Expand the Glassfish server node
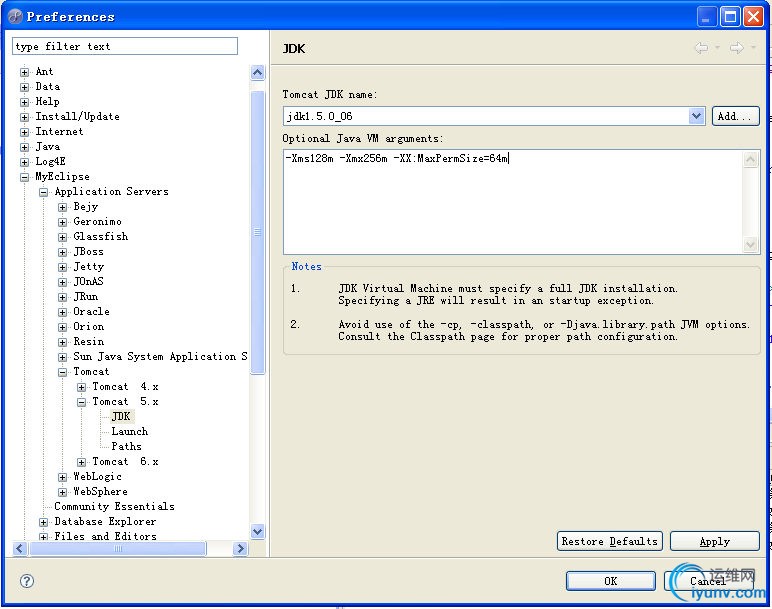This screenshot has width=772, height=609. click(x=63, y=237)
